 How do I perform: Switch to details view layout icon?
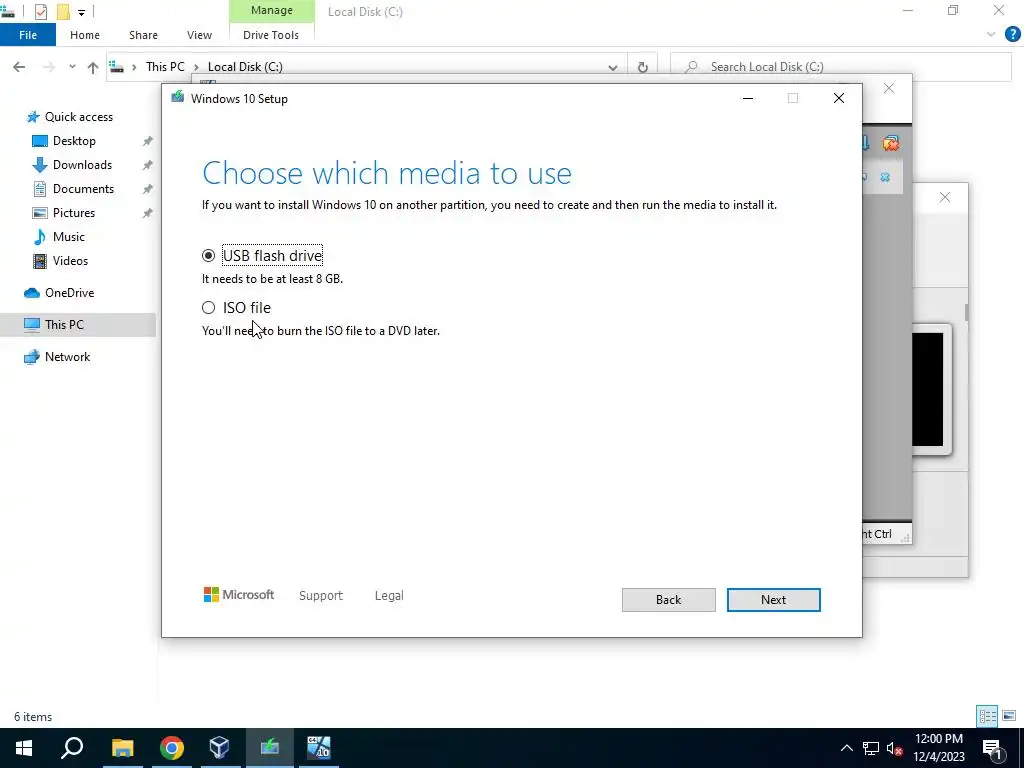click(x=987, y=716)
